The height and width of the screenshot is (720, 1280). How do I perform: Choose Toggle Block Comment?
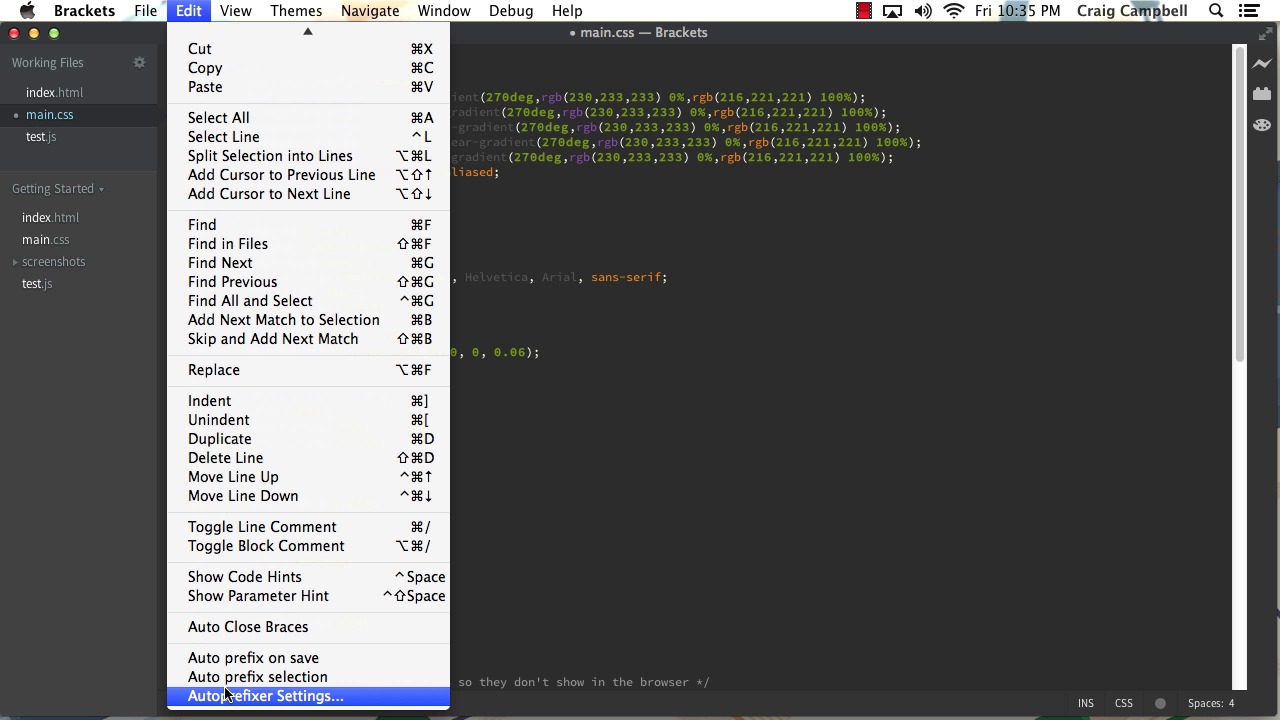click(309, 546)
